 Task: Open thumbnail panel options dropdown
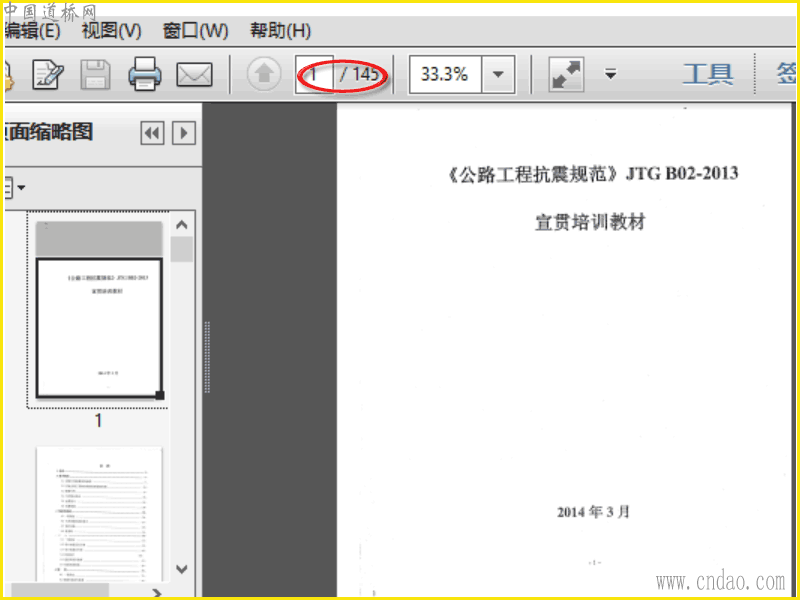tap(14, 187)
